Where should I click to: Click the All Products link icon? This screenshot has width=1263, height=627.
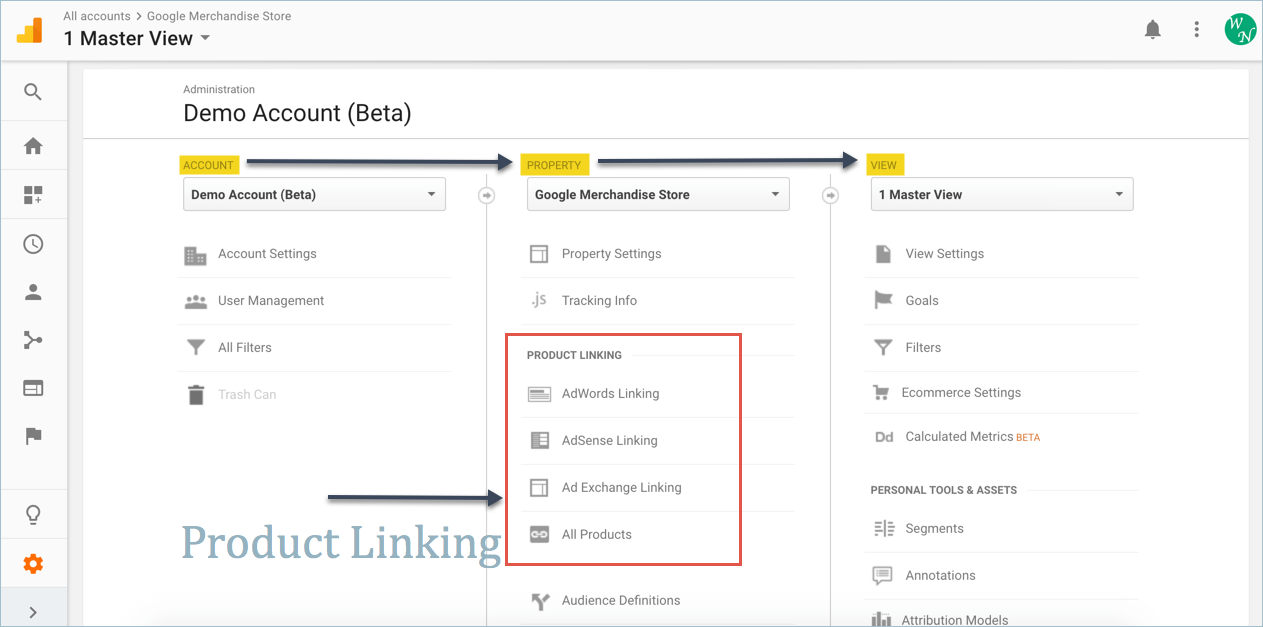click(x=539, y=534)
